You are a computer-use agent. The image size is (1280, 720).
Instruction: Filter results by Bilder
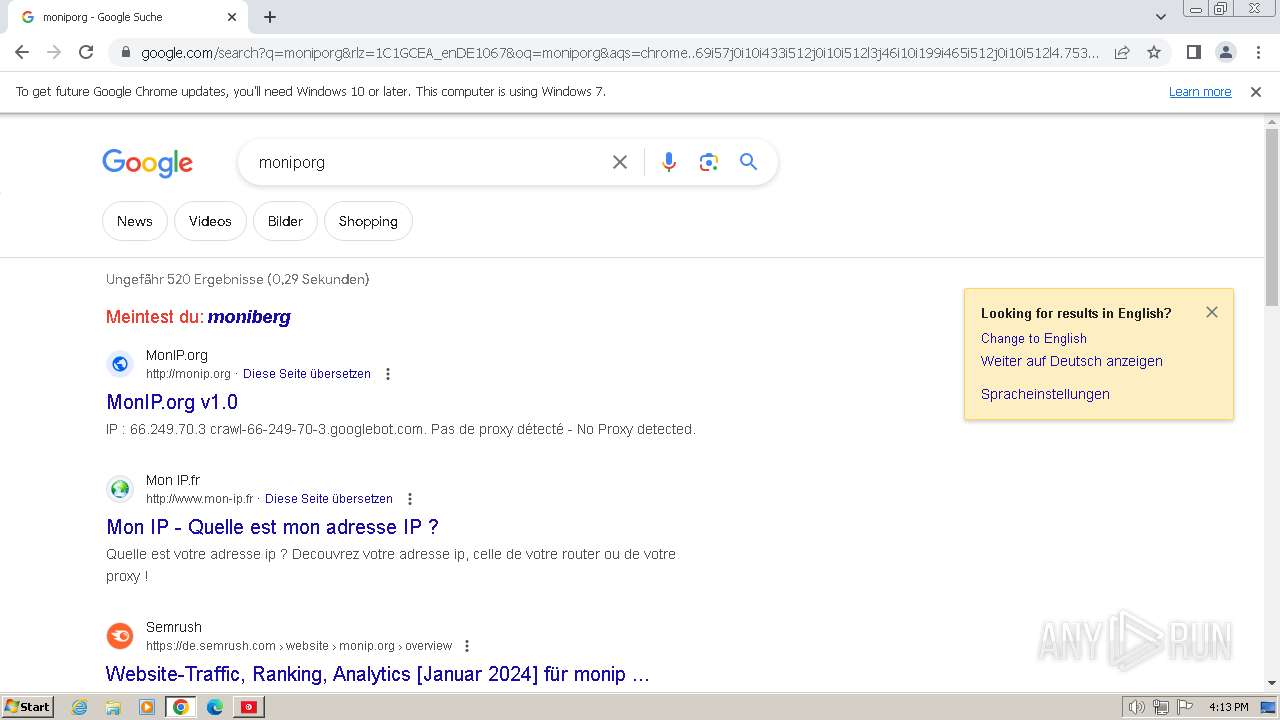pyautogui.click(x=285, y=221)
